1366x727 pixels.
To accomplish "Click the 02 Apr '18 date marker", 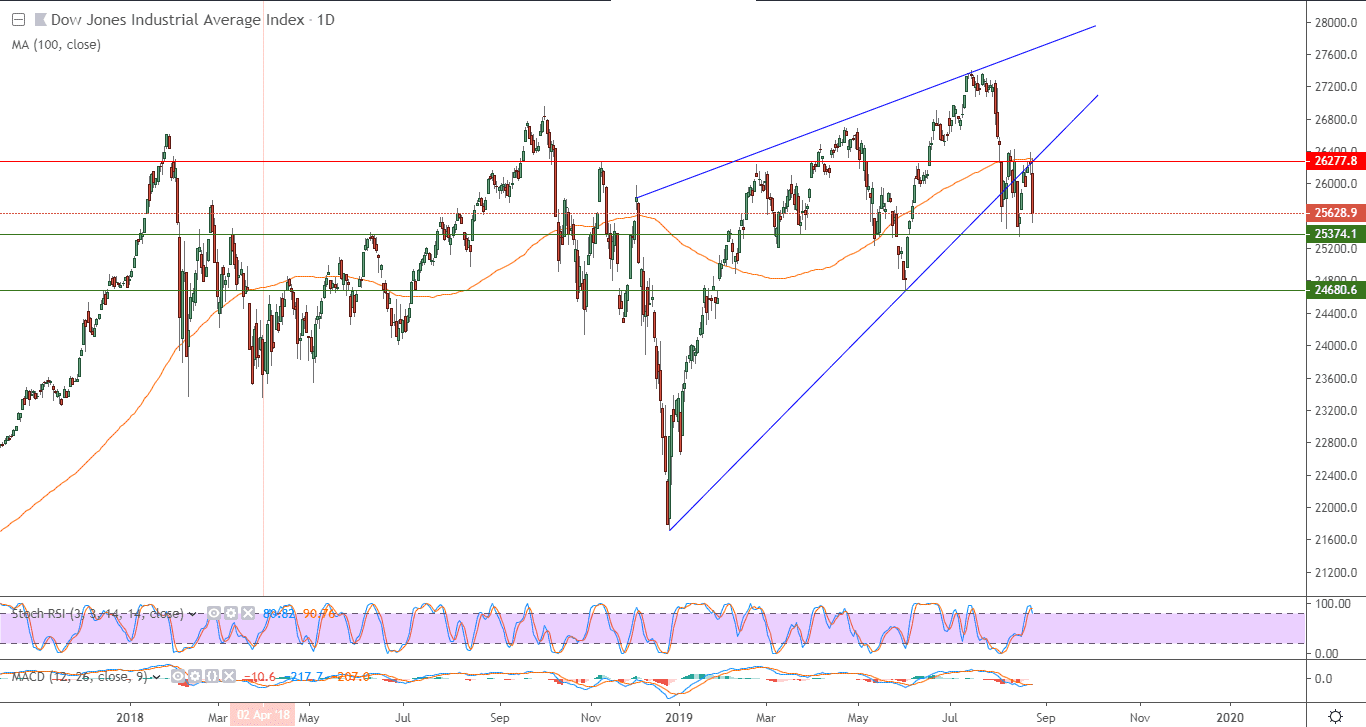I will 264,716.
